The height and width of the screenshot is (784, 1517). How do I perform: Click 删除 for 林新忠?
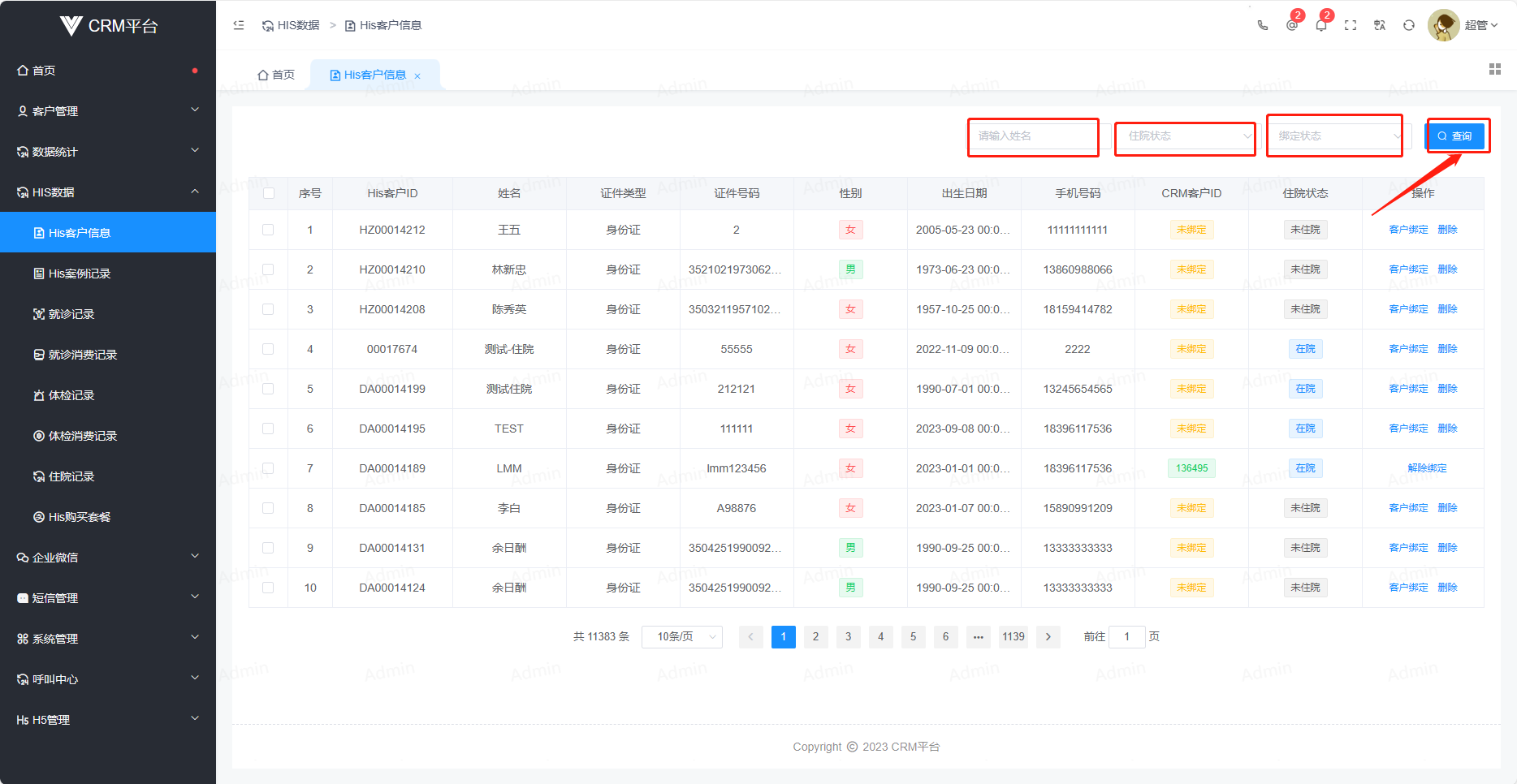tap(1447, 269)
